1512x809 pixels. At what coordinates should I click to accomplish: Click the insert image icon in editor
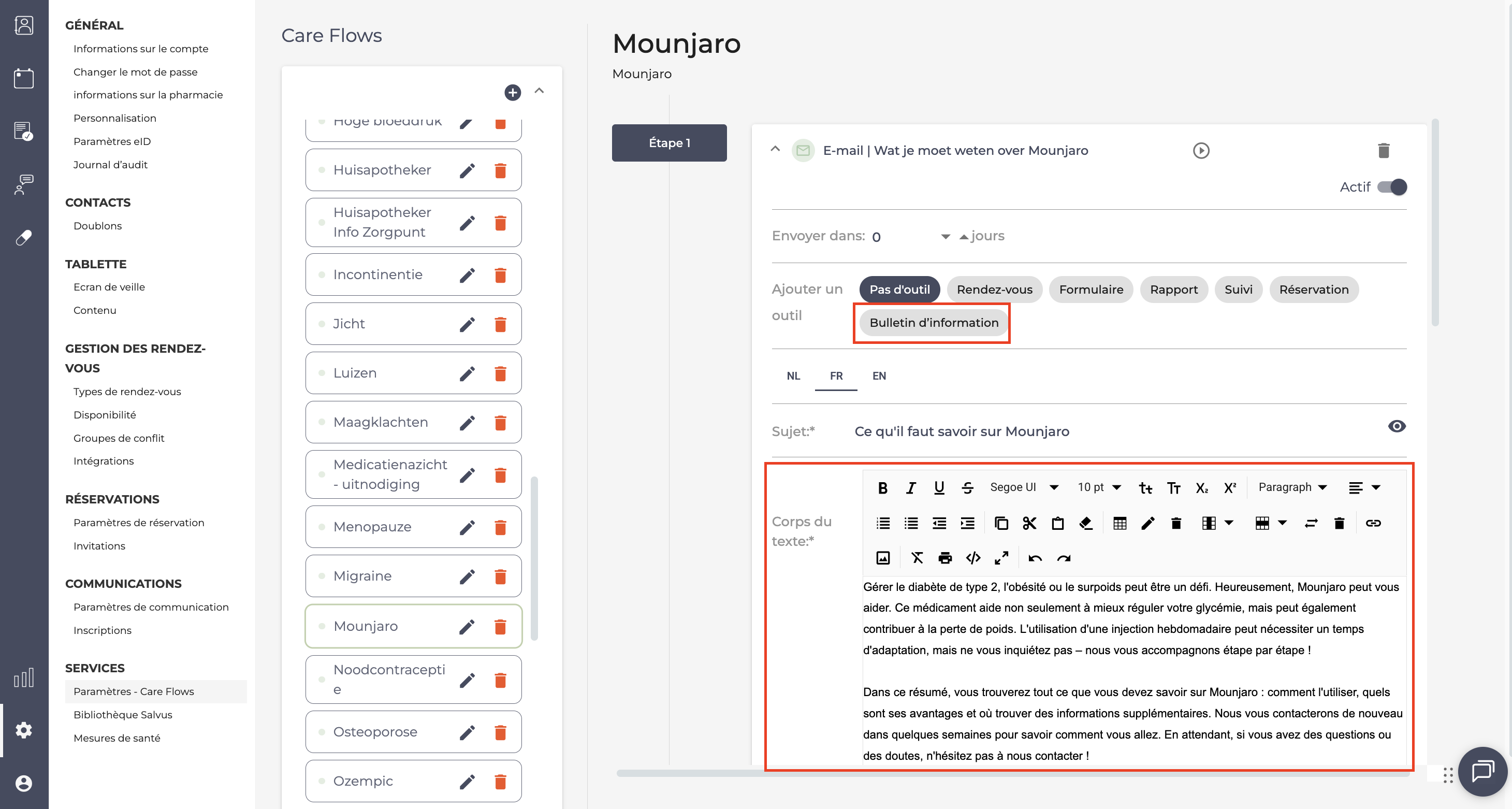tap(883, 558)
